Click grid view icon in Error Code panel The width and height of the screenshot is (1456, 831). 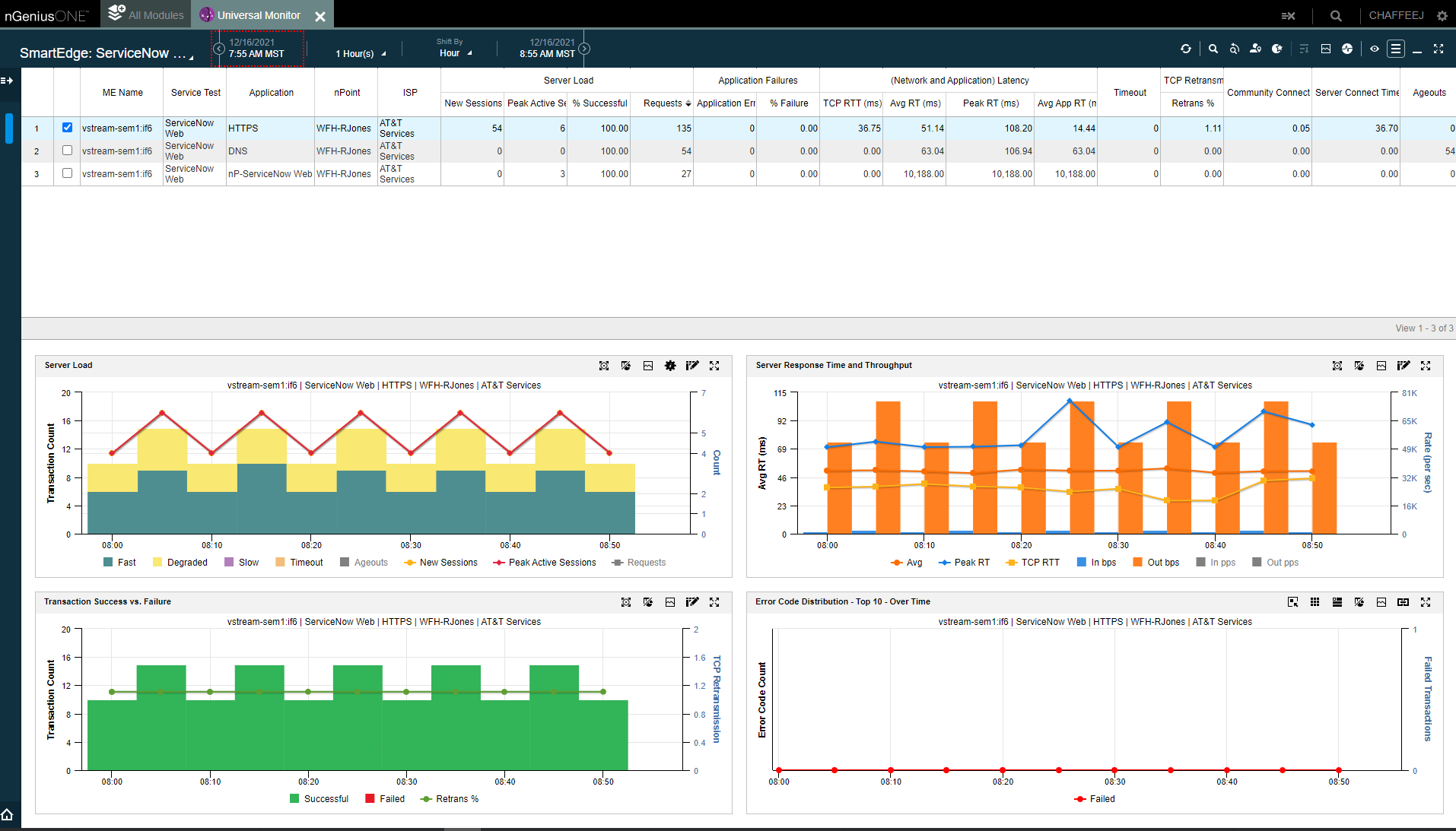click(1315, 602)
